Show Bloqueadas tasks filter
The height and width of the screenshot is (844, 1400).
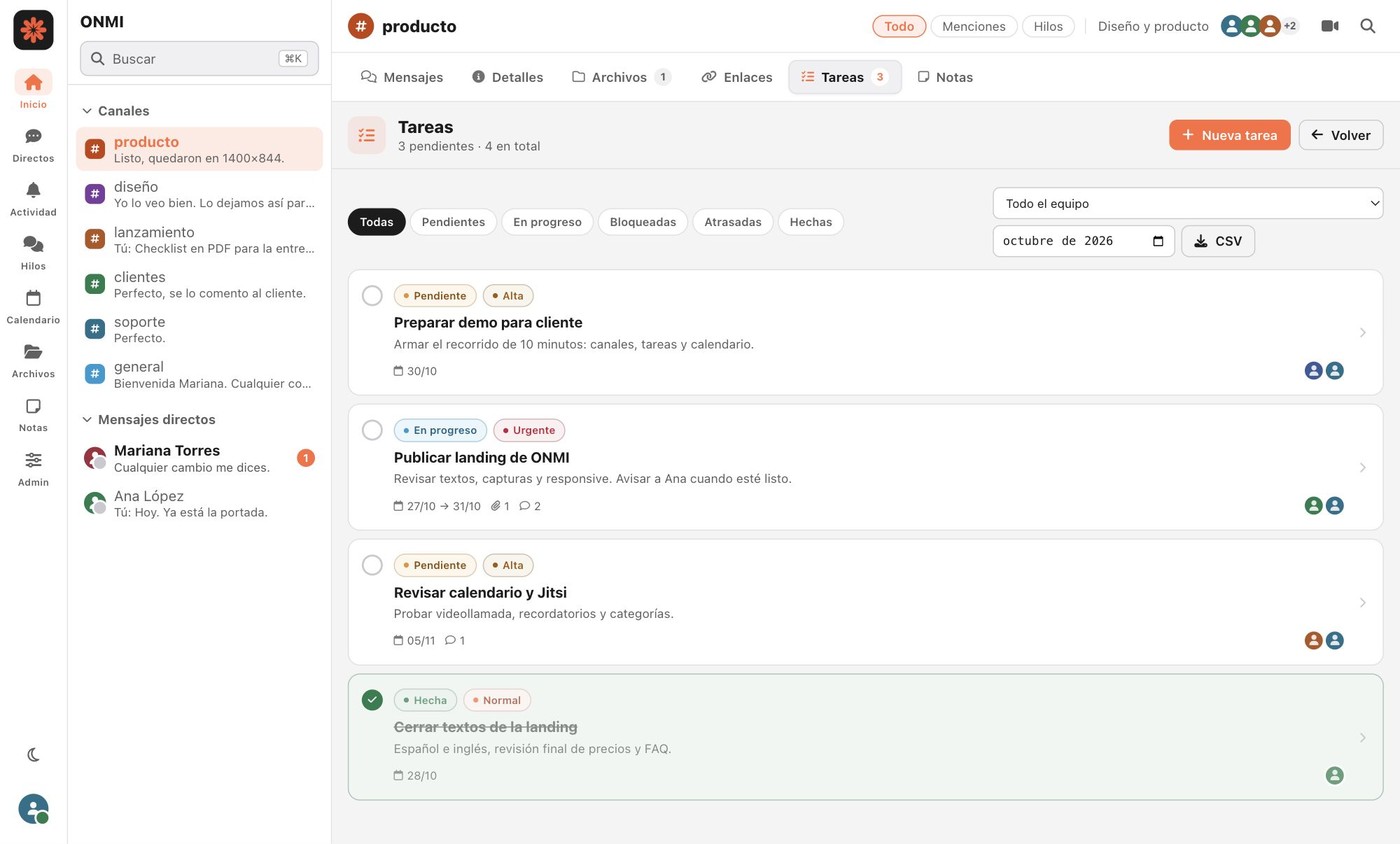(x=643, y=222)
